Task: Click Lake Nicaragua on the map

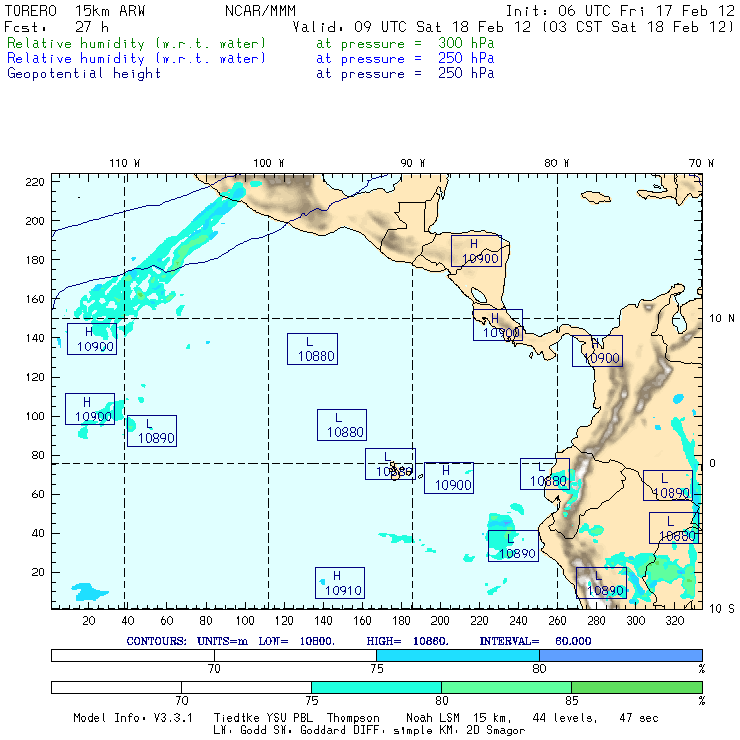Action: [x=479, y=295]
